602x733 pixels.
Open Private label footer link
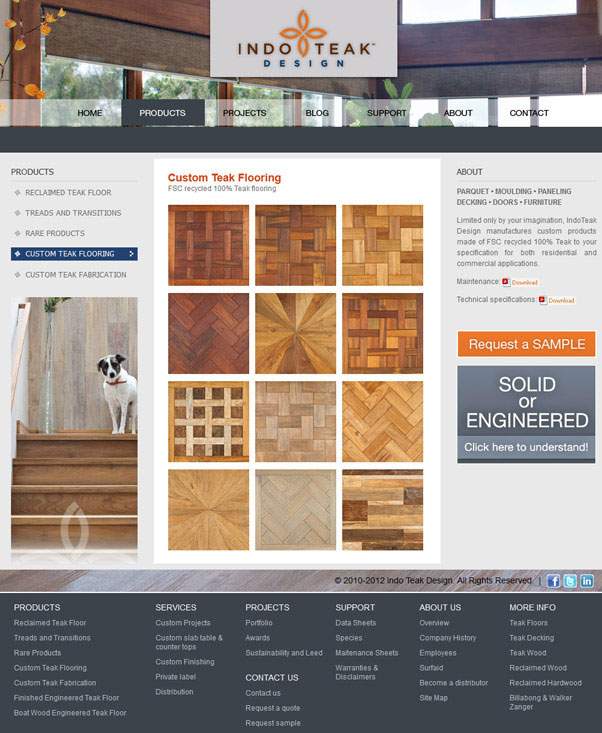point(175,677)
